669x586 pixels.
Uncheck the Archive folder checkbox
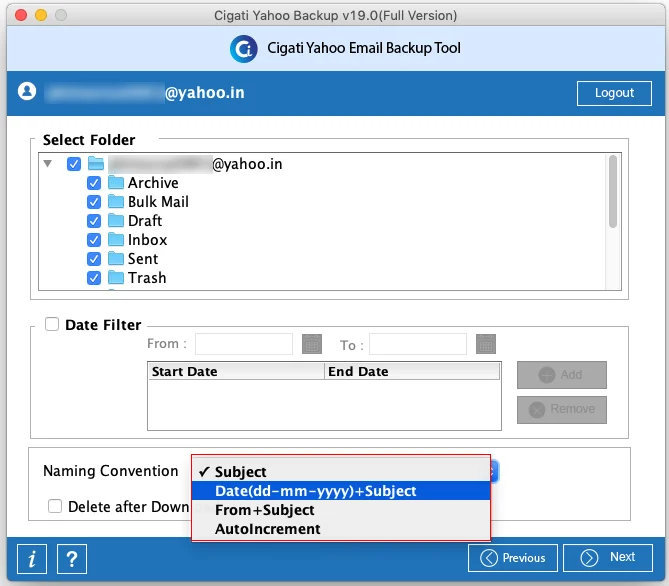click(x=94, y=183)
